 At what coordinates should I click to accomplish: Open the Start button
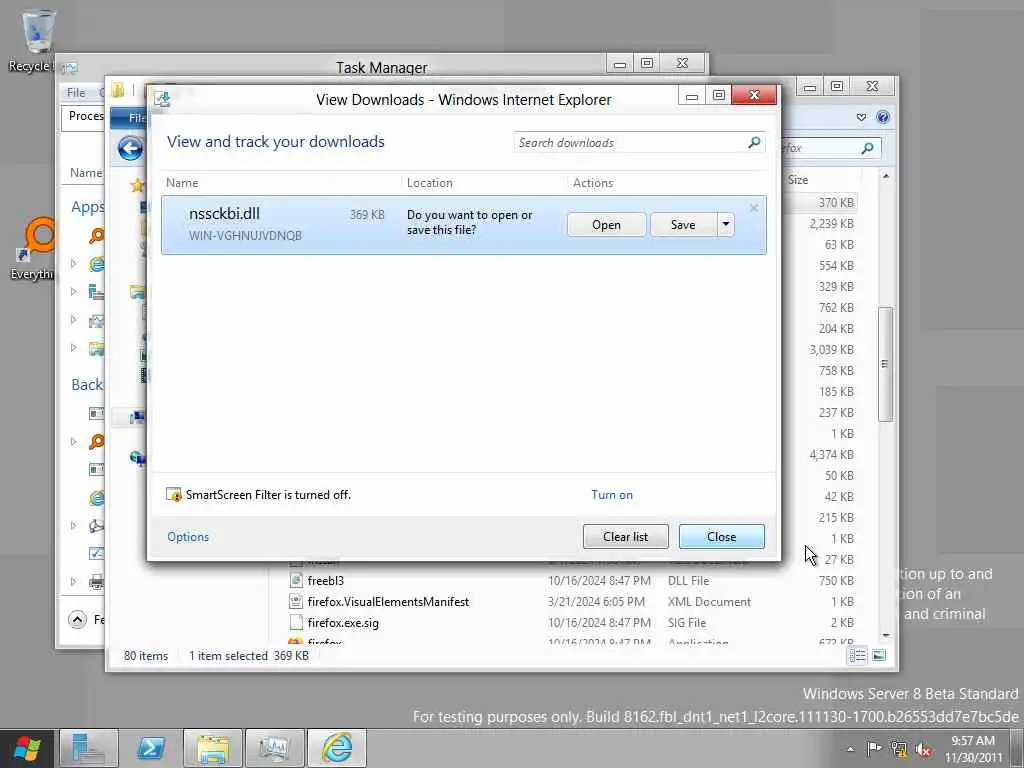[27, 748]
